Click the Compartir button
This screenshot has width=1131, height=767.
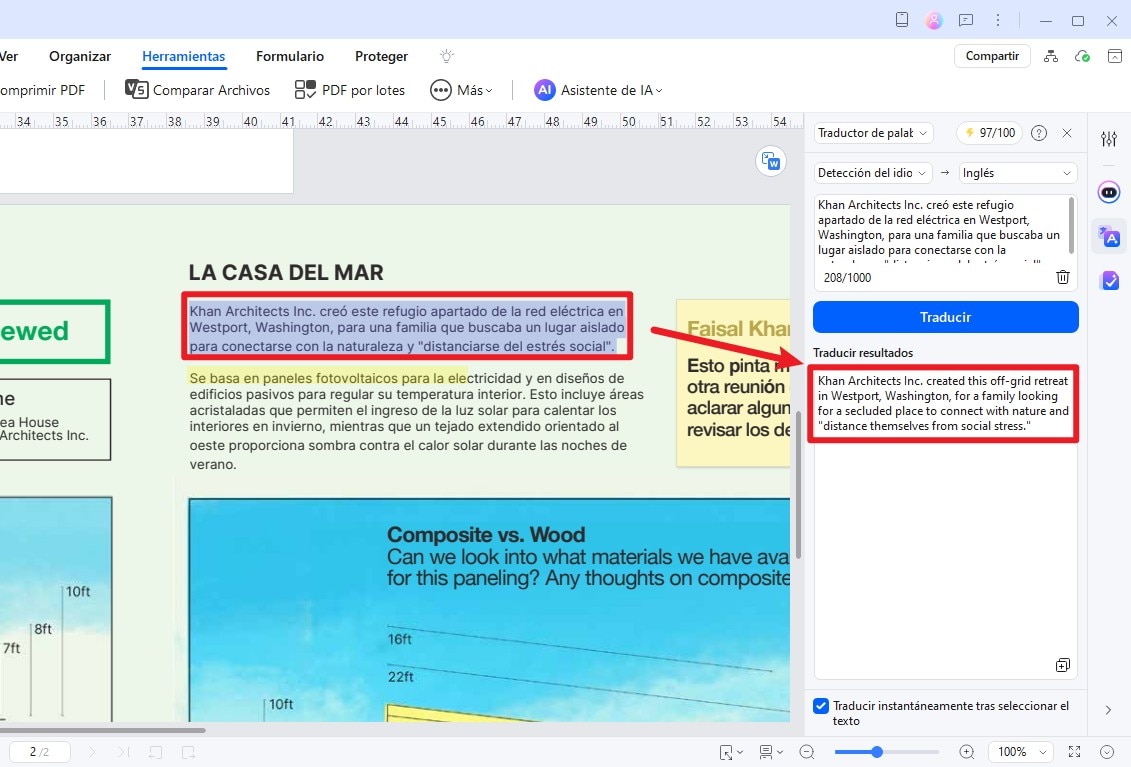[x=992, y=56]
